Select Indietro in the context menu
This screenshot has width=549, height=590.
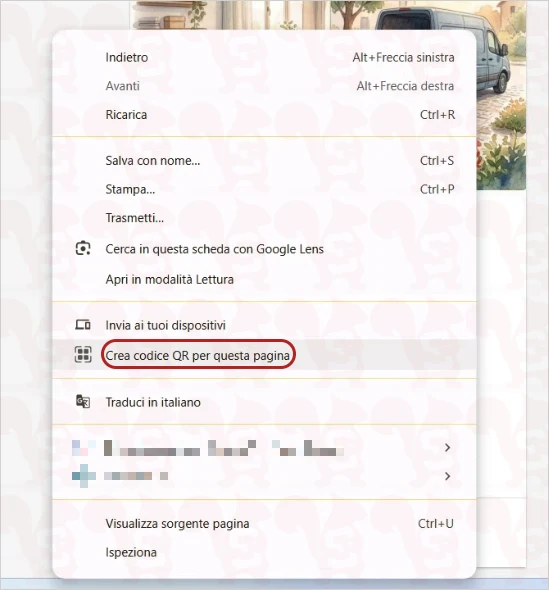pyautogui.click(x=264, y=58)
